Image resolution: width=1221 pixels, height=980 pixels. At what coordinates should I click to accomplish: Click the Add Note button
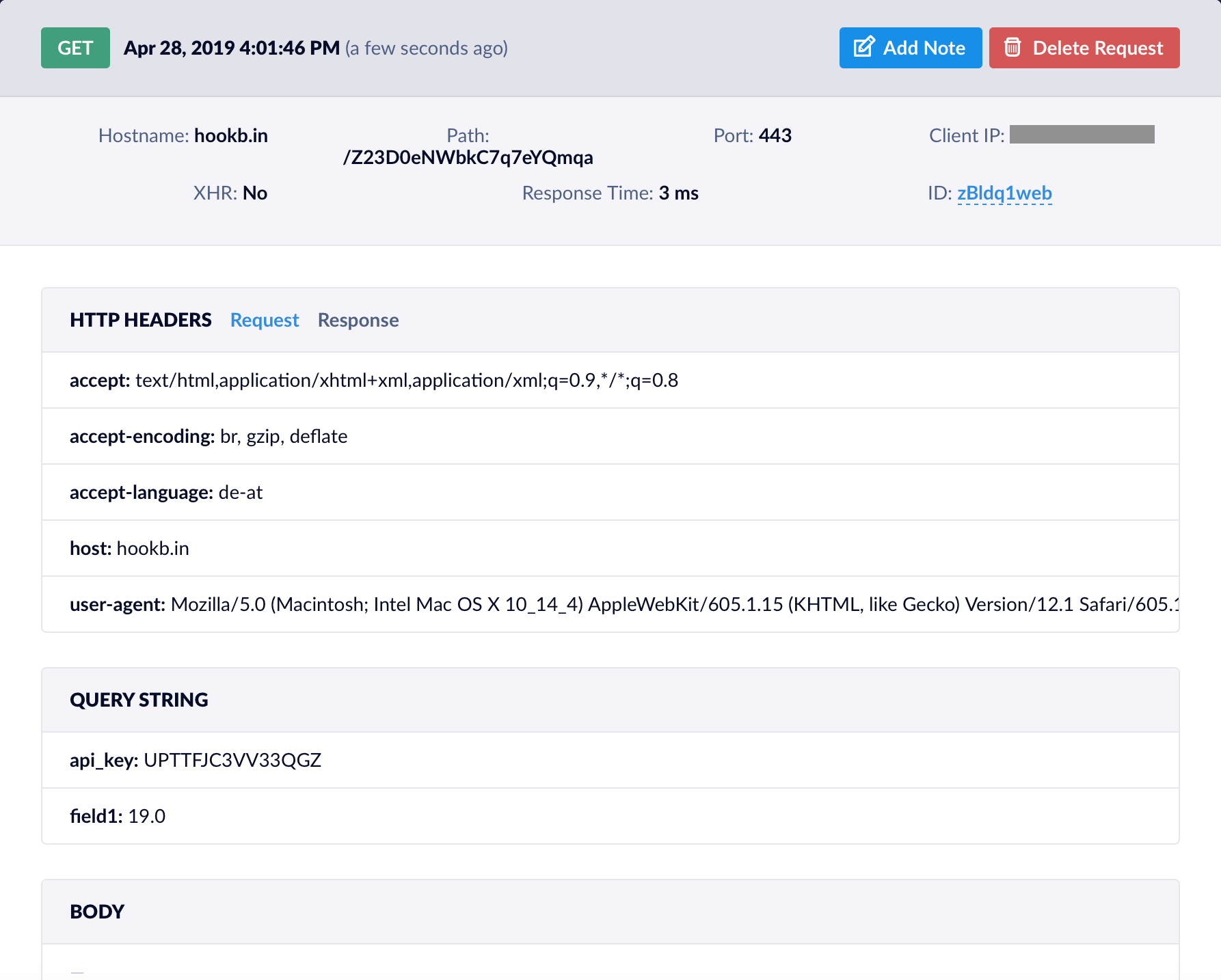[910, 48]
